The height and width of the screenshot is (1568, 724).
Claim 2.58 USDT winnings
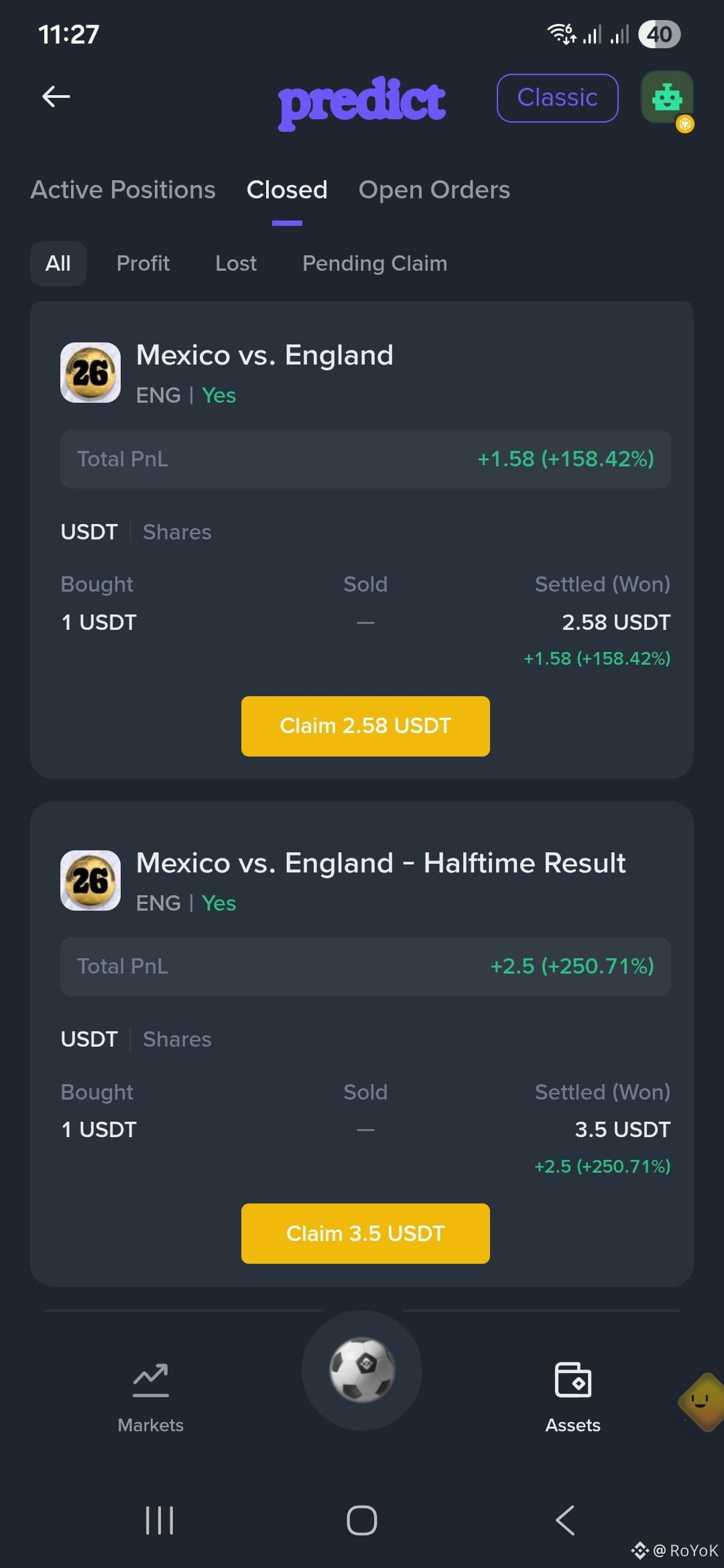[x=365, y=726]
